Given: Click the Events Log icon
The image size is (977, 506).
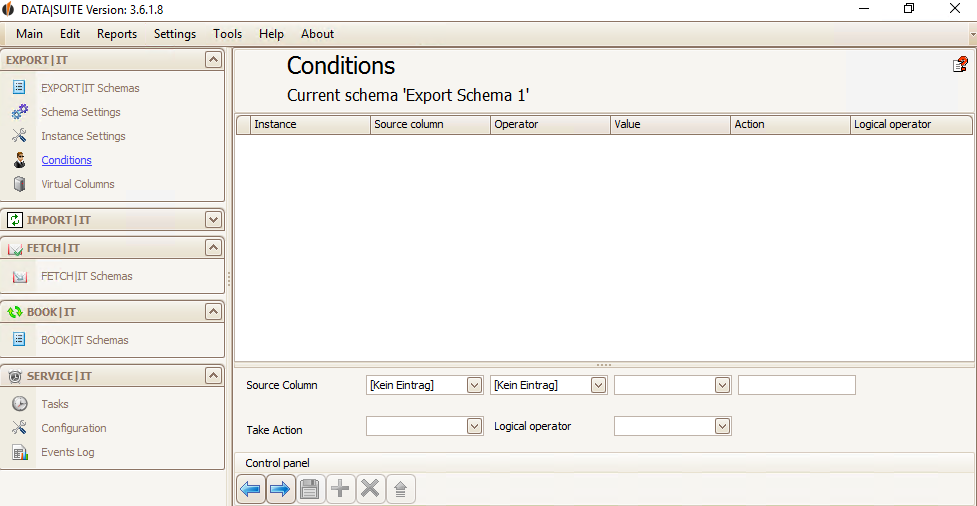Looking at the screenshot, I should (20, 452).
